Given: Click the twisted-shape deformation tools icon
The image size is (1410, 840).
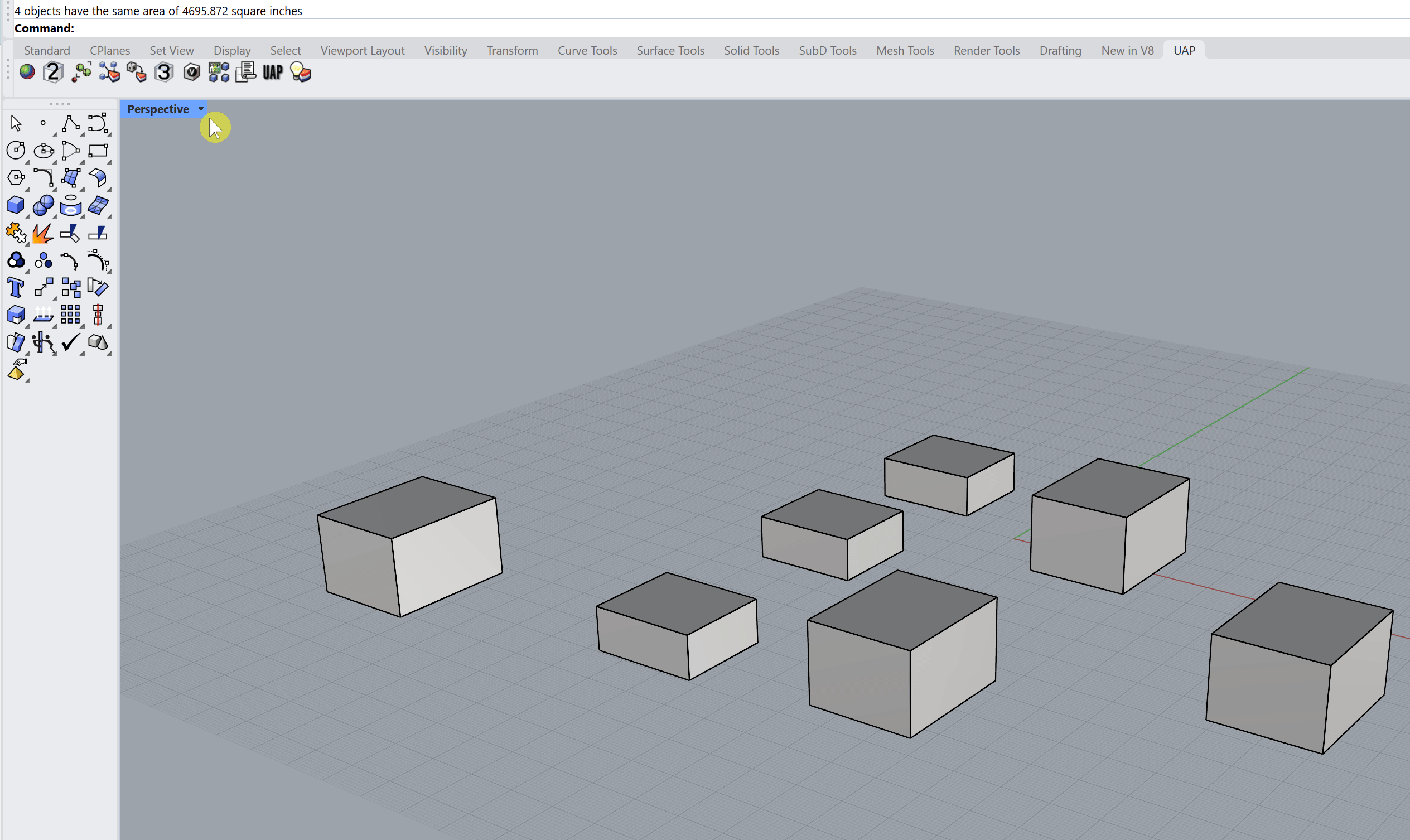Looking at the screenshot, I should (x=16, y=342).
